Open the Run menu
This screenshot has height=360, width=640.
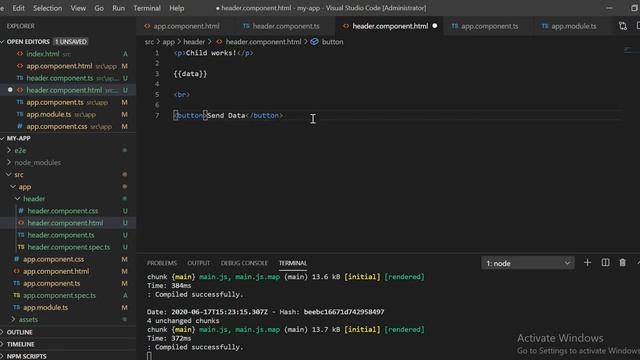point(118,8)
